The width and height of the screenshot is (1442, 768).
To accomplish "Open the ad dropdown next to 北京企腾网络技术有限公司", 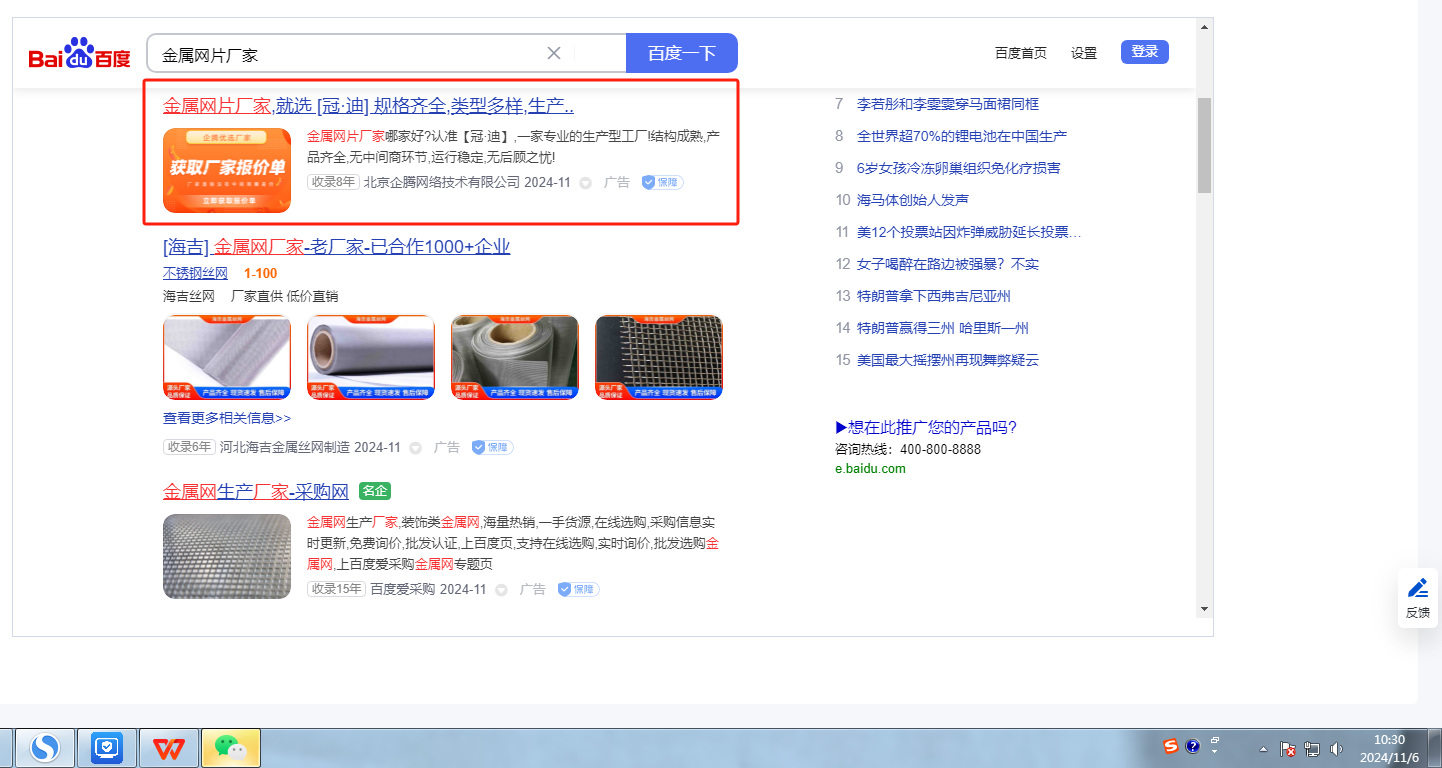I will pos(586,183).
